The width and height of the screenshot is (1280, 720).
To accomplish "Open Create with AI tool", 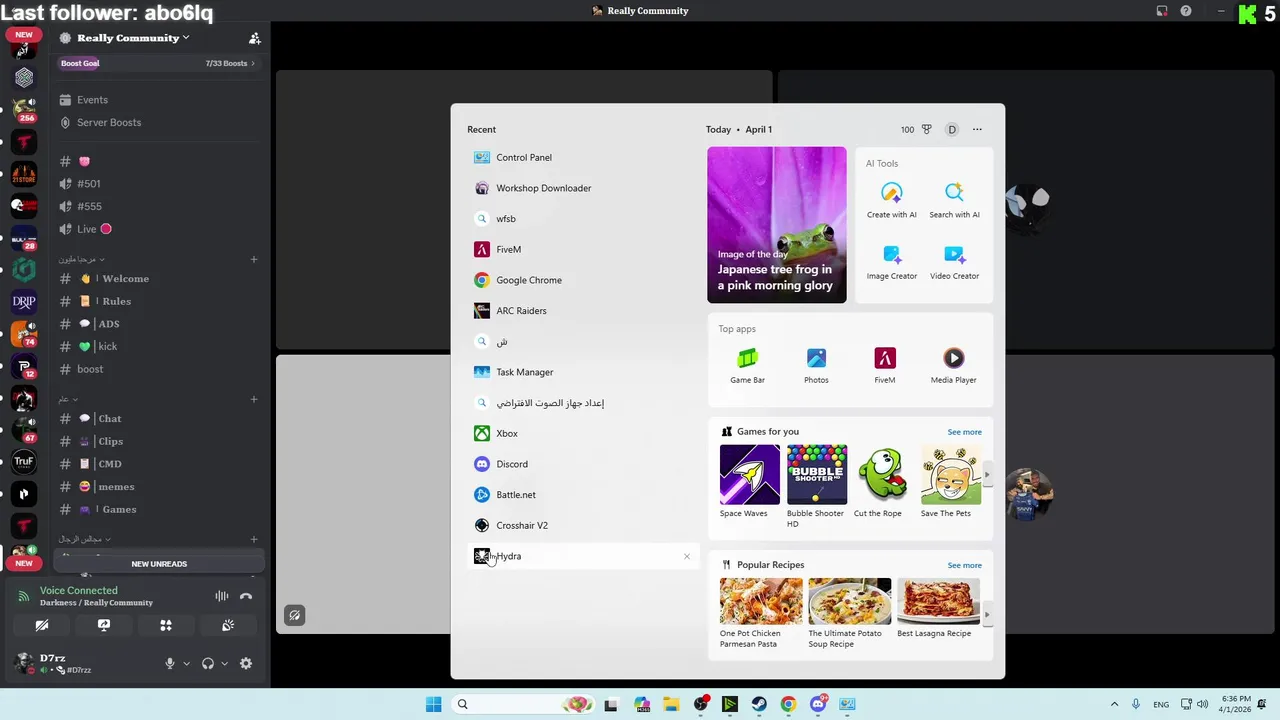I will (892, 201).
